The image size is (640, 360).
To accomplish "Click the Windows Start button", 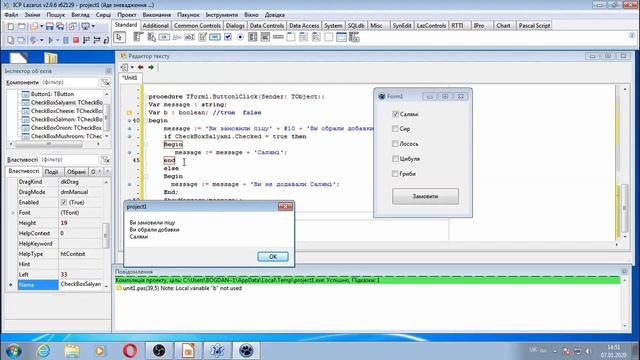I will [x=14, y=351].
